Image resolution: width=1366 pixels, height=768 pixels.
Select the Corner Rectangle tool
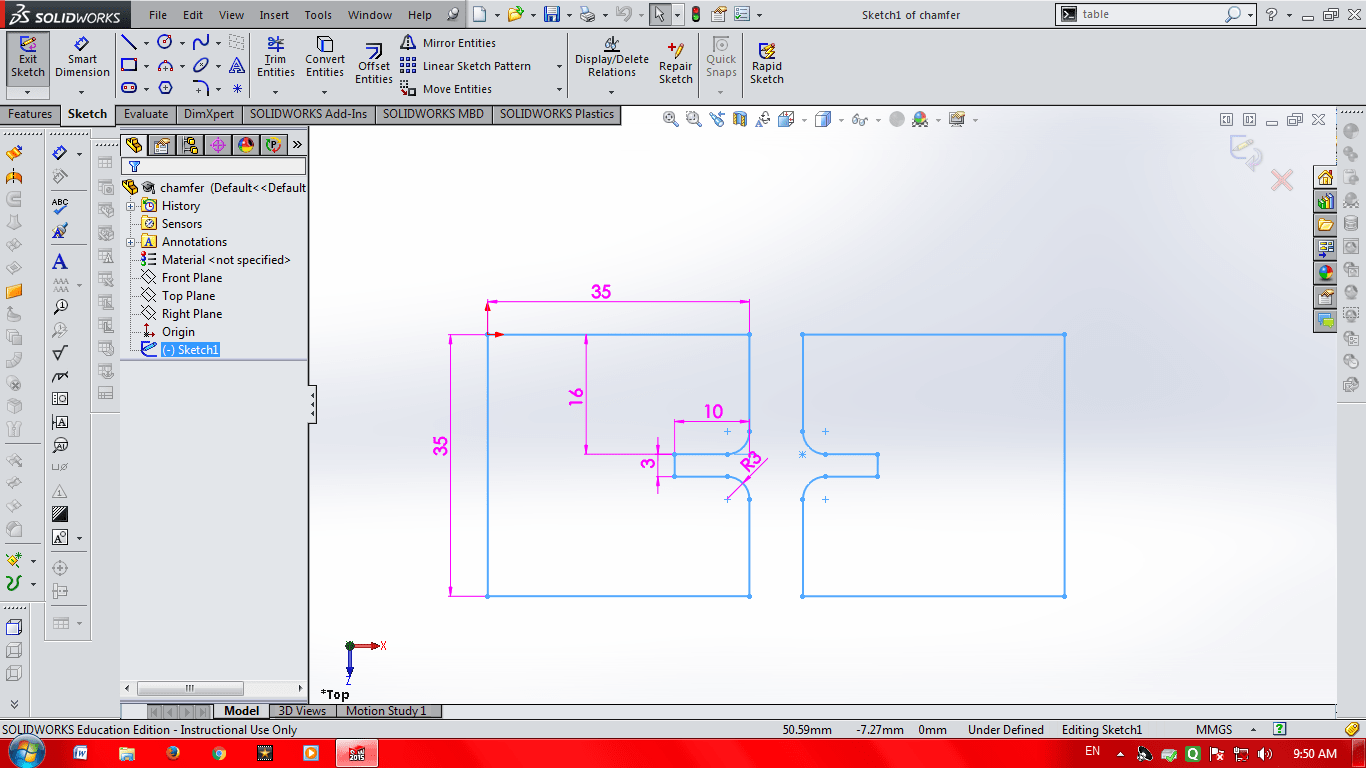(x=129, y=65)
